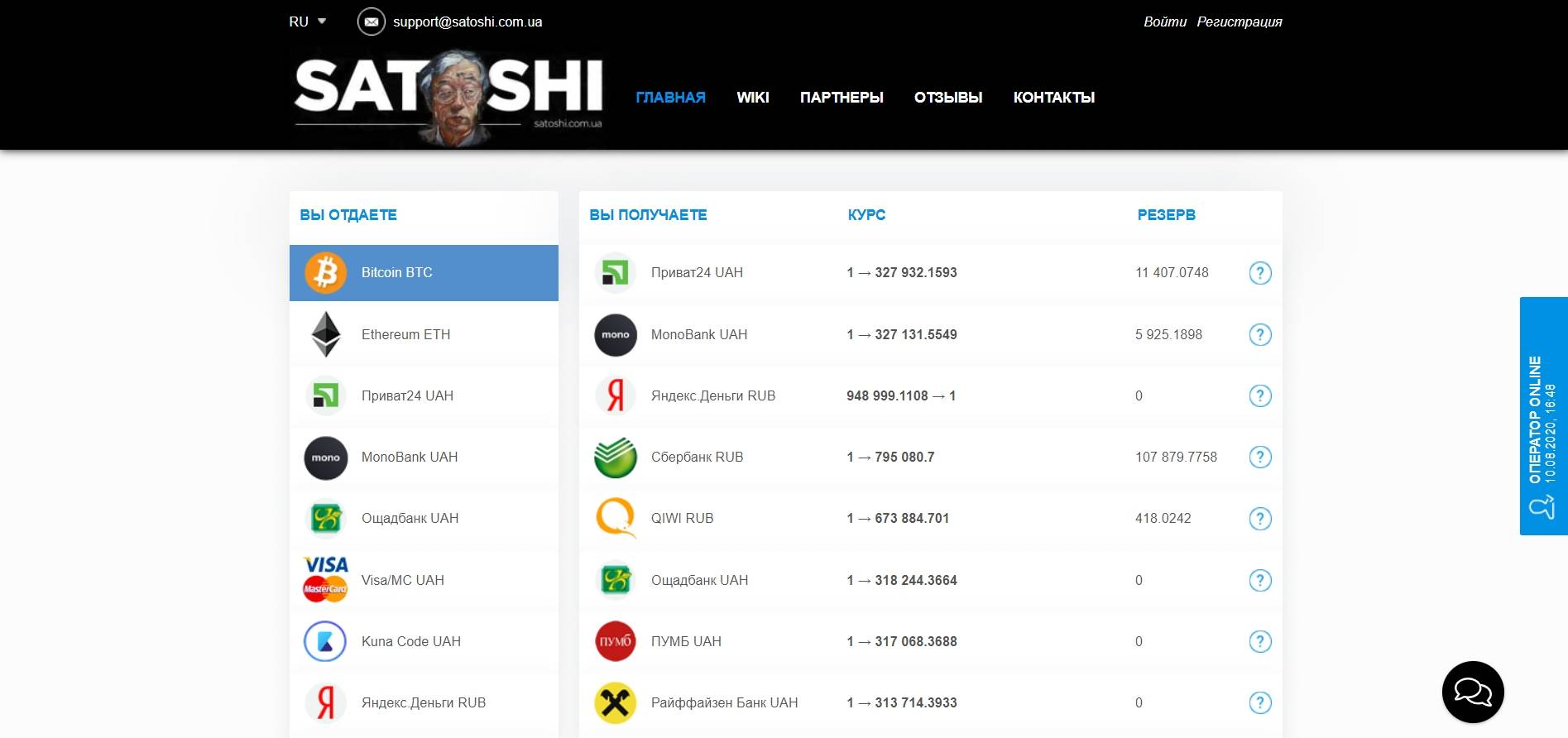Open help icon for MonoBank reserve
Image resolution: width=1568 pixels, height=738 pixels.
pyautogui.click(x=1259, y=335)
